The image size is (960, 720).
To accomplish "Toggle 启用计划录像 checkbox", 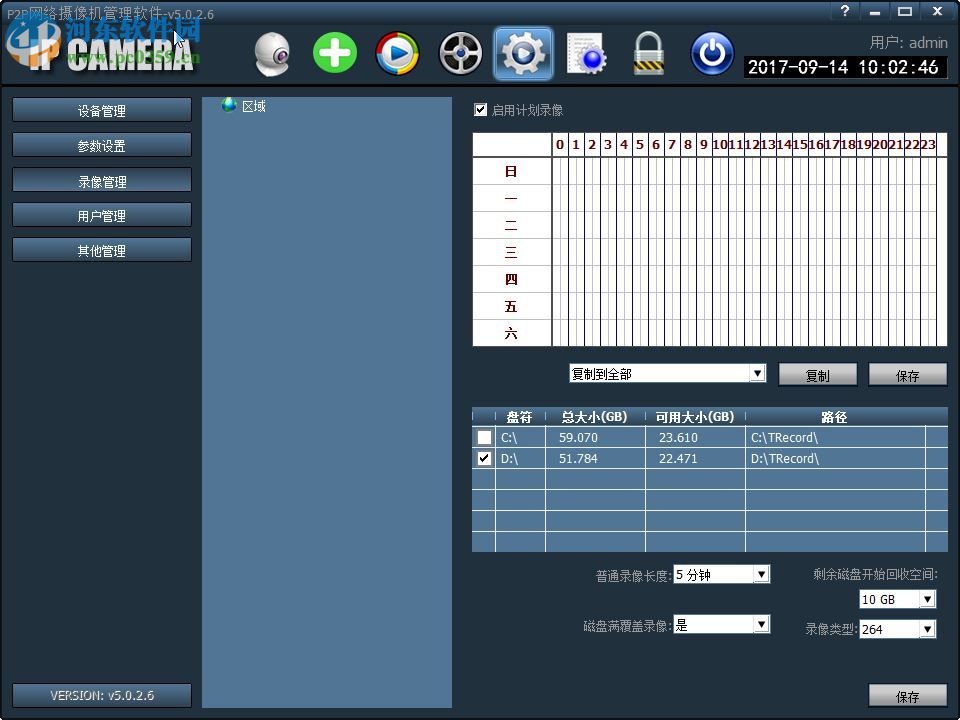I will click(481, 110).
